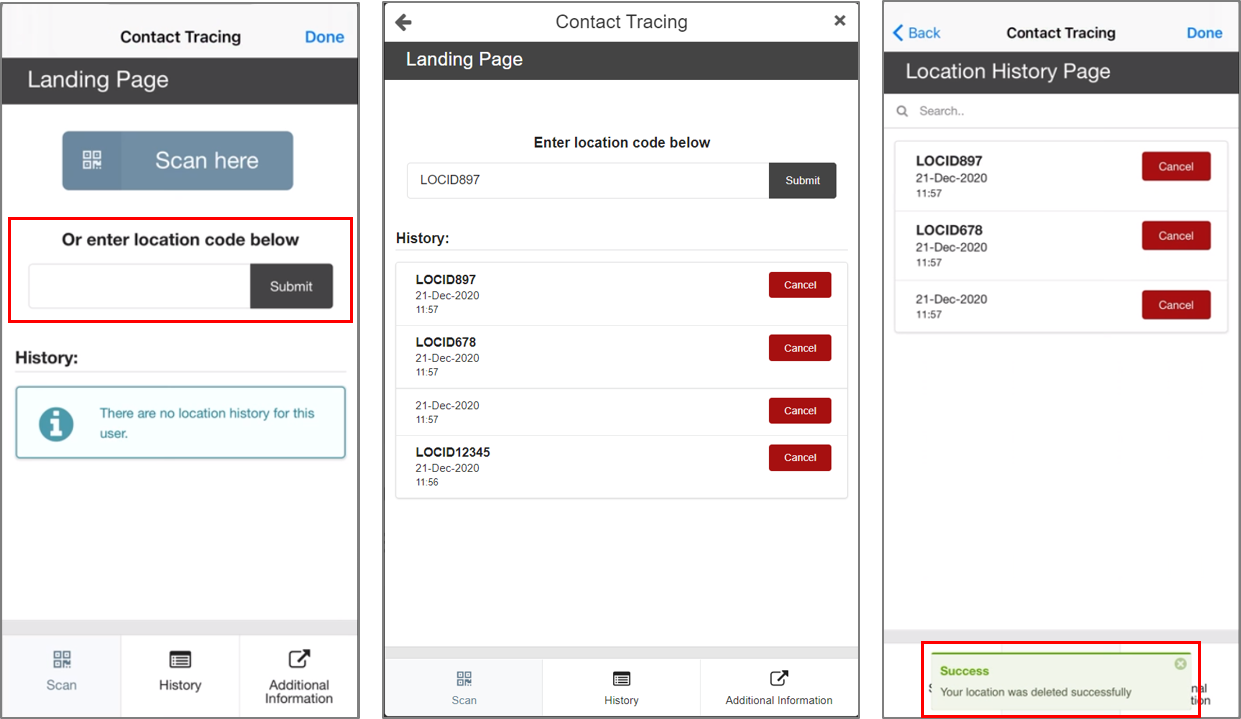
Task: Open the History tab on the left screen
Action: (180, 672)
